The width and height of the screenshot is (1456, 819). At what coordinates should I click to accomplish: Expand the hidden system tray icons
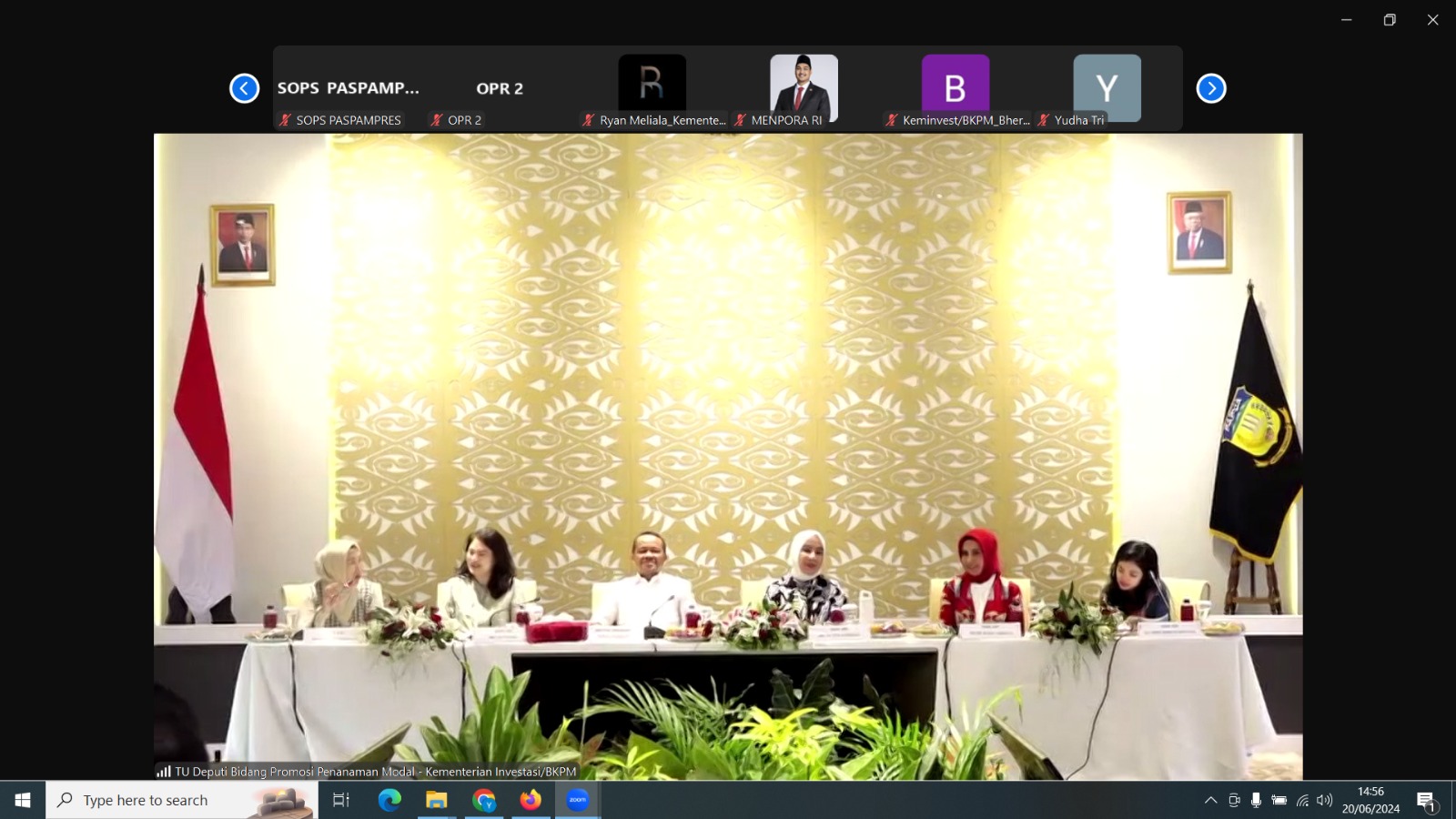pos(1210,800)
